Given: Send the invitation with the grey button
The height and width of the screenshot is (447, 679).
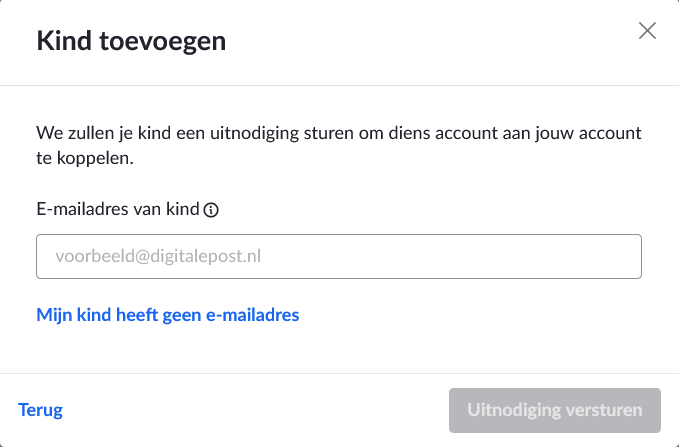Looking at the screenshot, I should point(555,410).
